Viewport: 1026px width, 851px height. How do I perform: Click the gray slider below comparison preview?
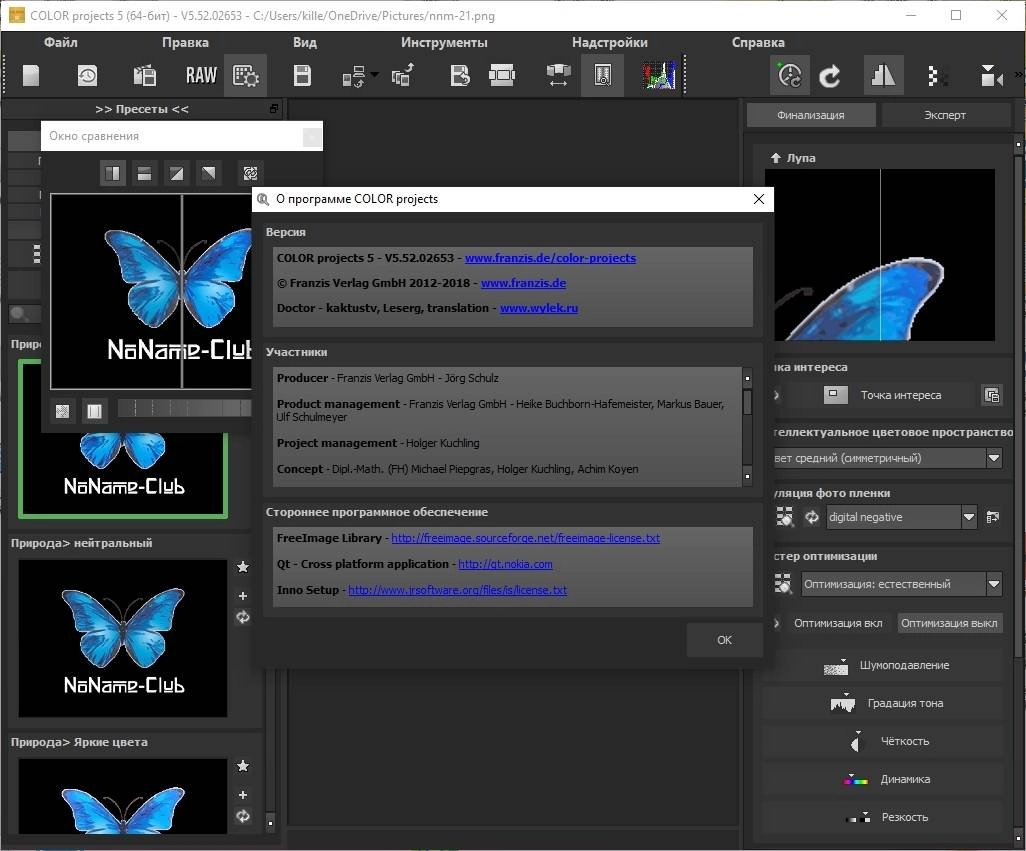click(184, 408)
